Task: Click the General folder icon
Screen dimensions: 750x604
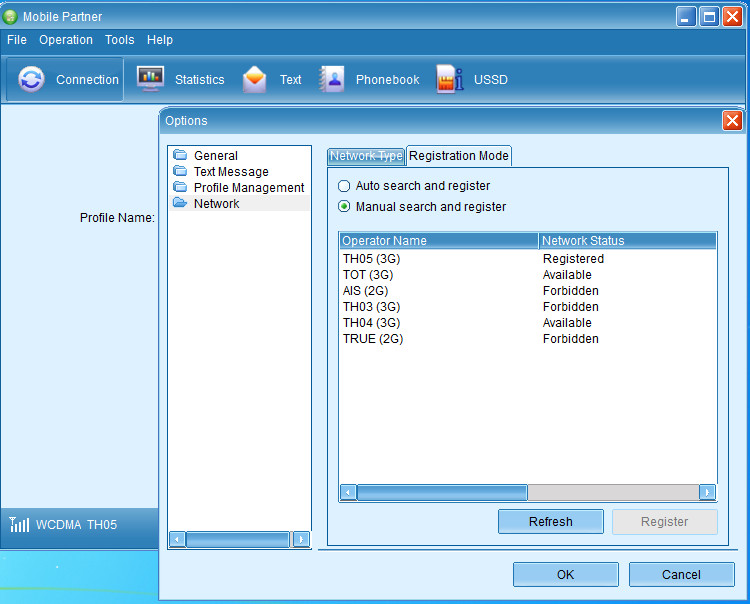Action: tap(180, 155)
